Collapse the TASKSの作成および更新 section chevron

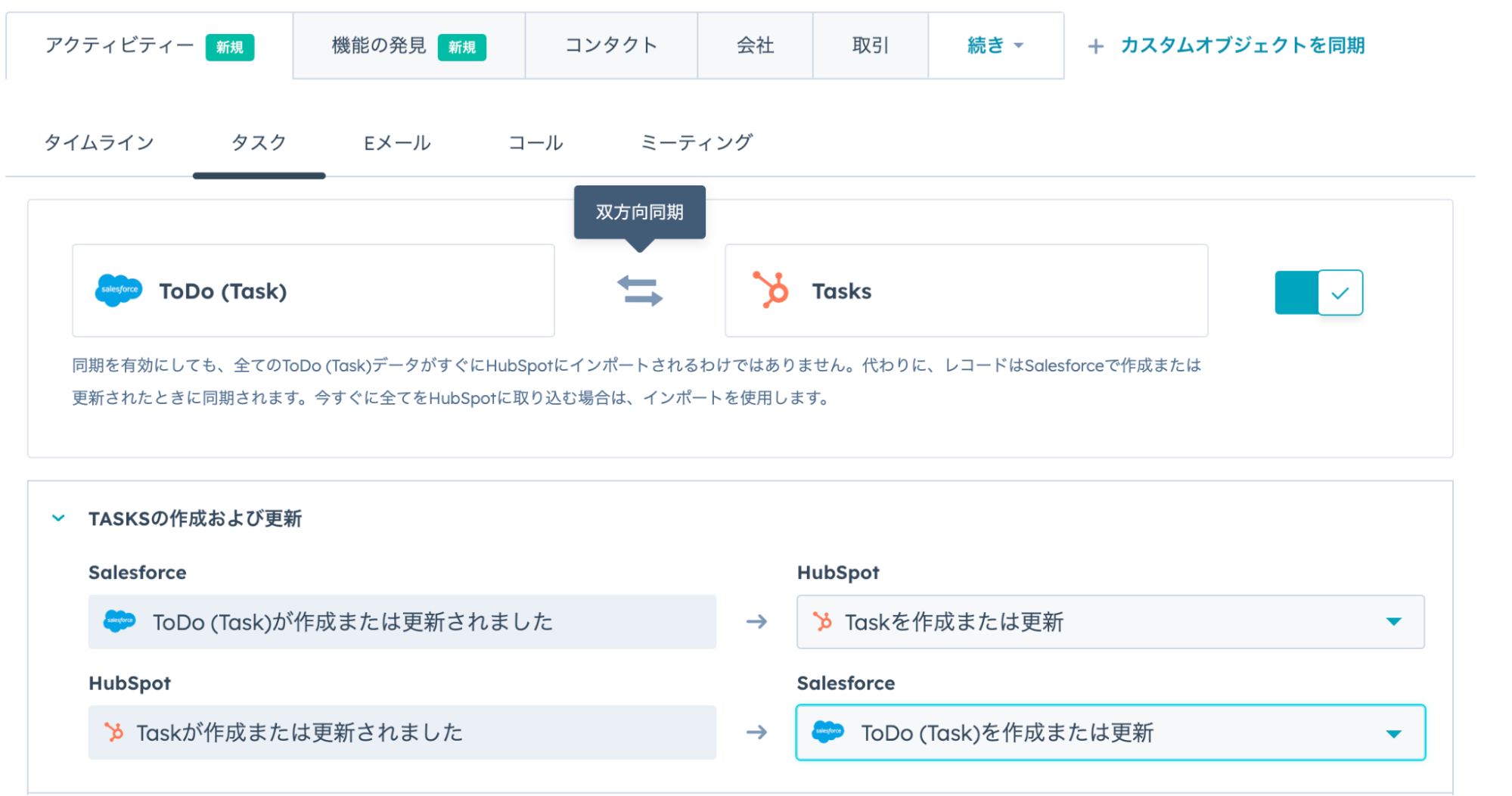point(58,518)
